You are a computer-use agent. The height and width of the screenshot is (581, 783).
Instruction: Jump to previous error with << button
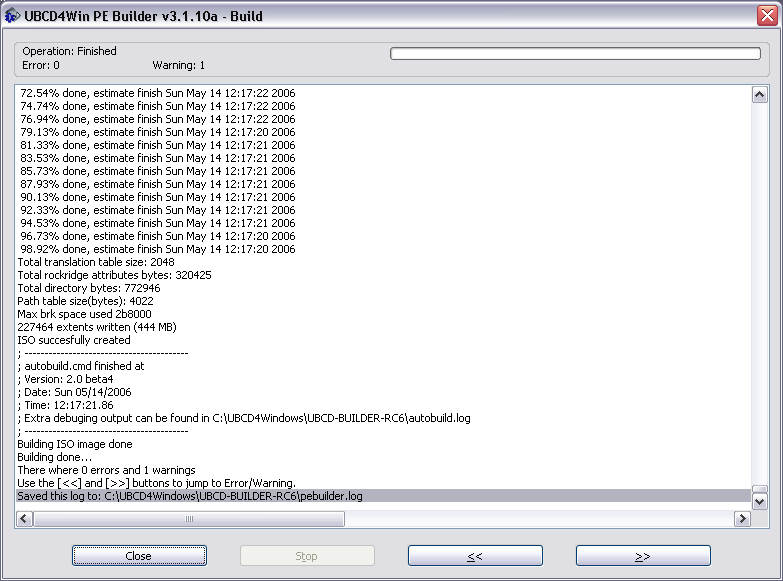point(475,556)
